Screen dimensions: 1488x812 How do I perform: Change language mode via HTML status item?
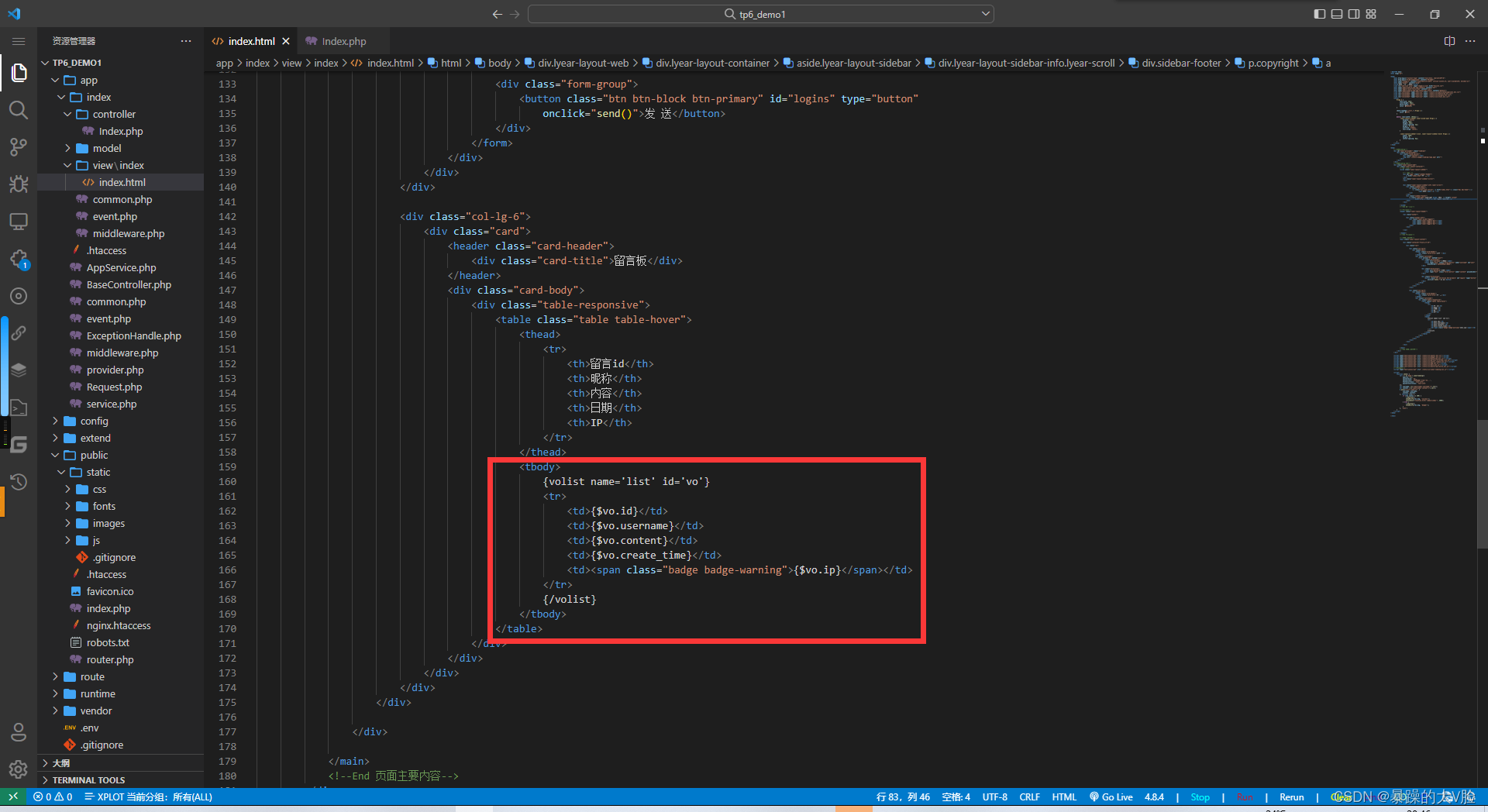point(1063,797)
